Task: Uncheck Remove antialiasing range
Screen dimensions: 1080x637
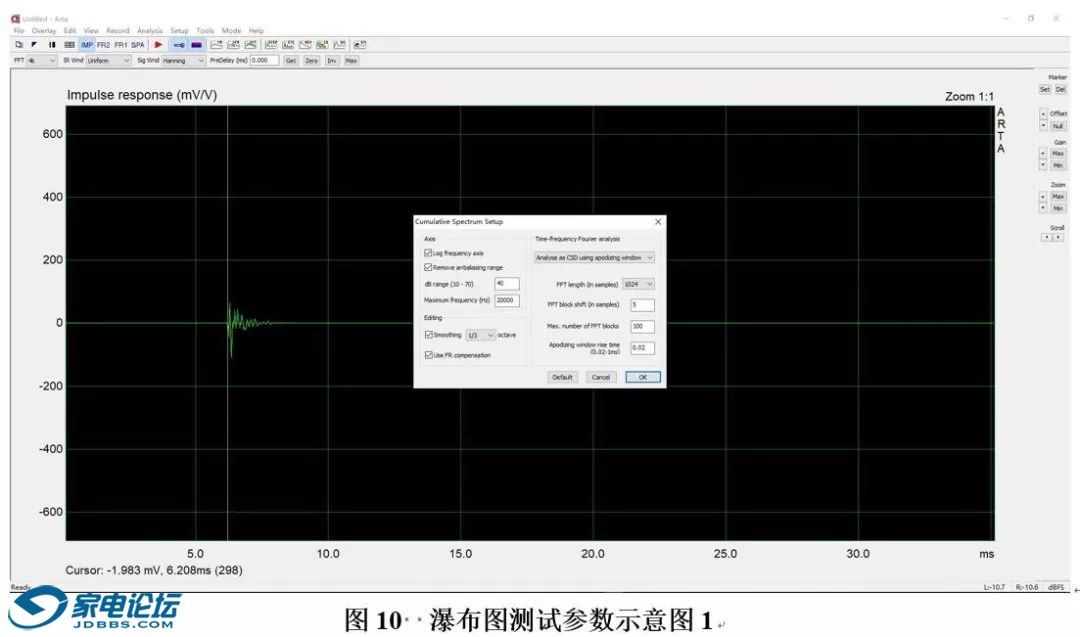Action: point(429,268)
